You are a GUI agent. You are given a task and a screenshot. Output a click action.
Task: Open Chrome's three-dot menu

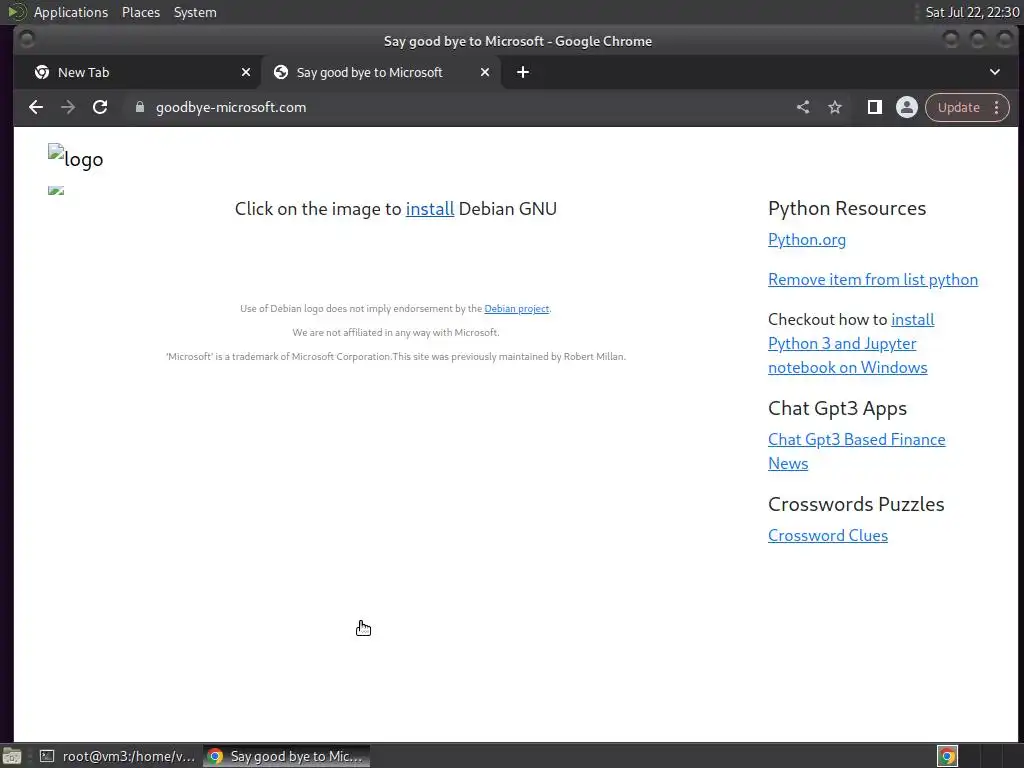point(997,107)
